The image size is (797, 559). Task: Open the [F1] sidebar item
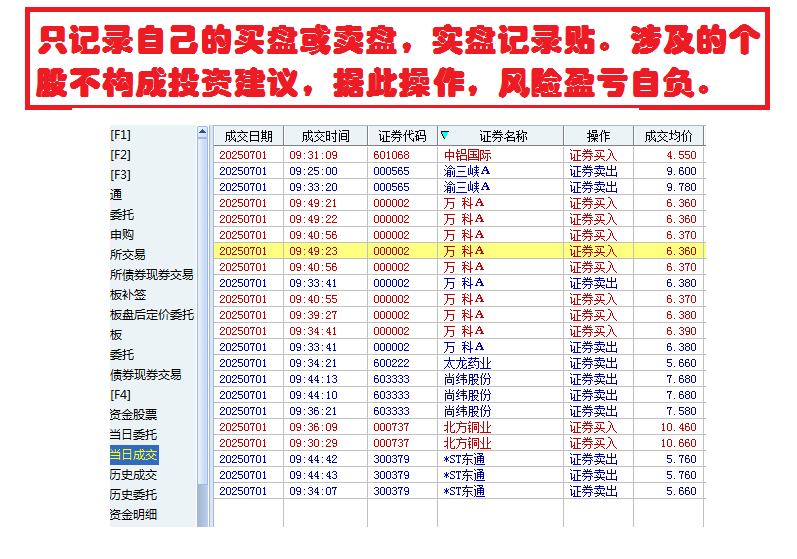coord(120,135)
